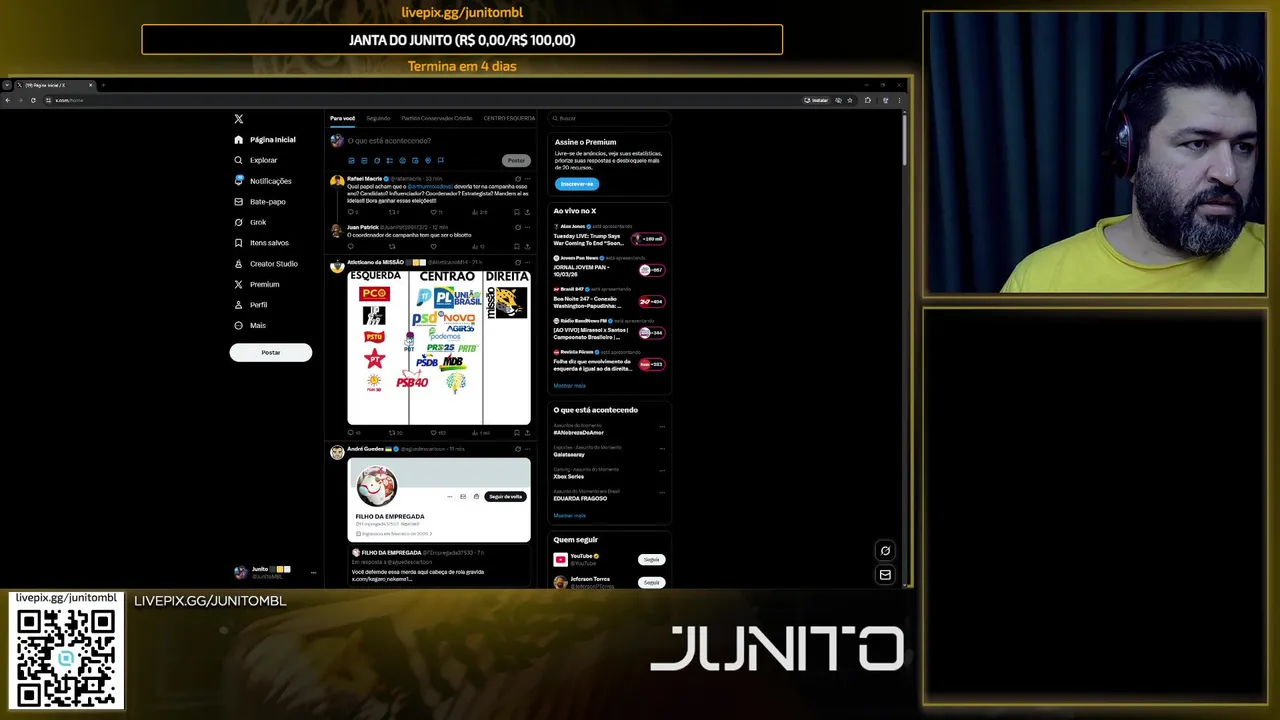The width and height of the screenshot is (1280, 720).
Task: Open more options on Juan Patrick reply
Action: tap(527, 227)
